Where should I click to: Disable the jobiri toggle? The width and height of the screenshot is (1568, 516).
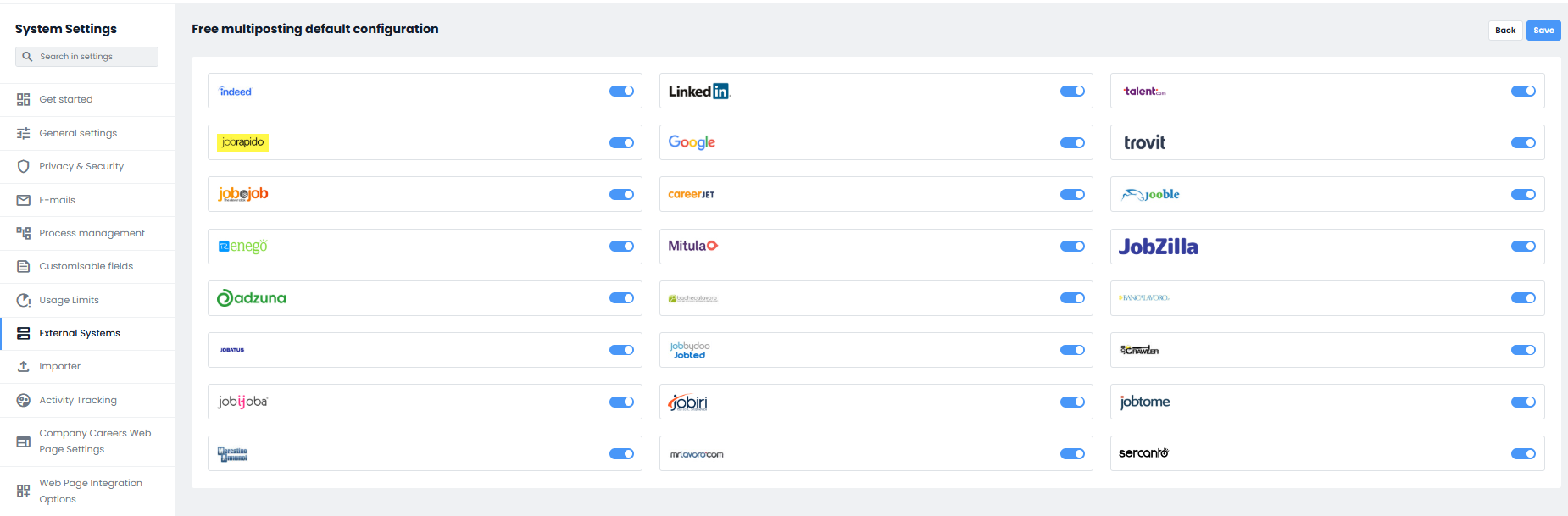[1072, 402]
